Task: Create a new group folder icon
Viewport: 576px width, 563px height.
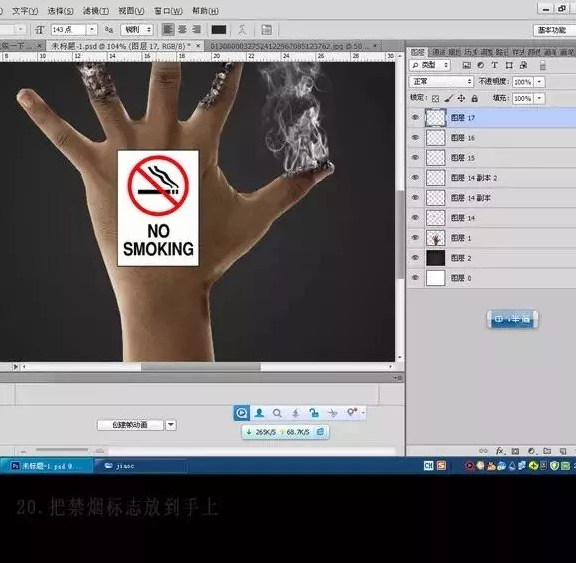Action: 547,451
